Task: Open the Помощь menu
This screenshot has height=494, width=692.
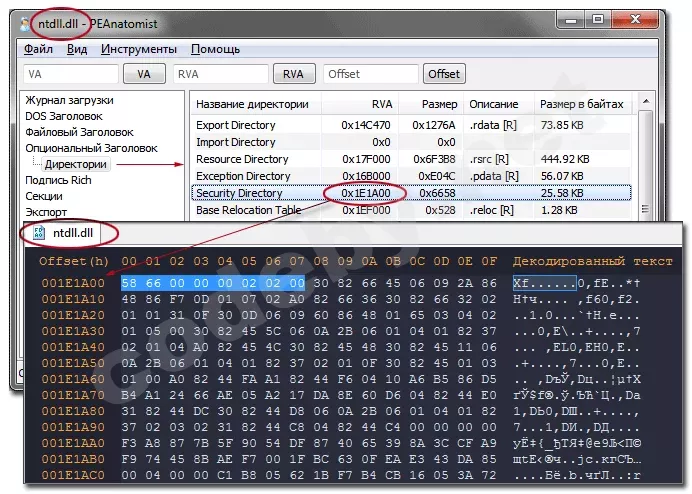Action: click(x=215, y=49)
